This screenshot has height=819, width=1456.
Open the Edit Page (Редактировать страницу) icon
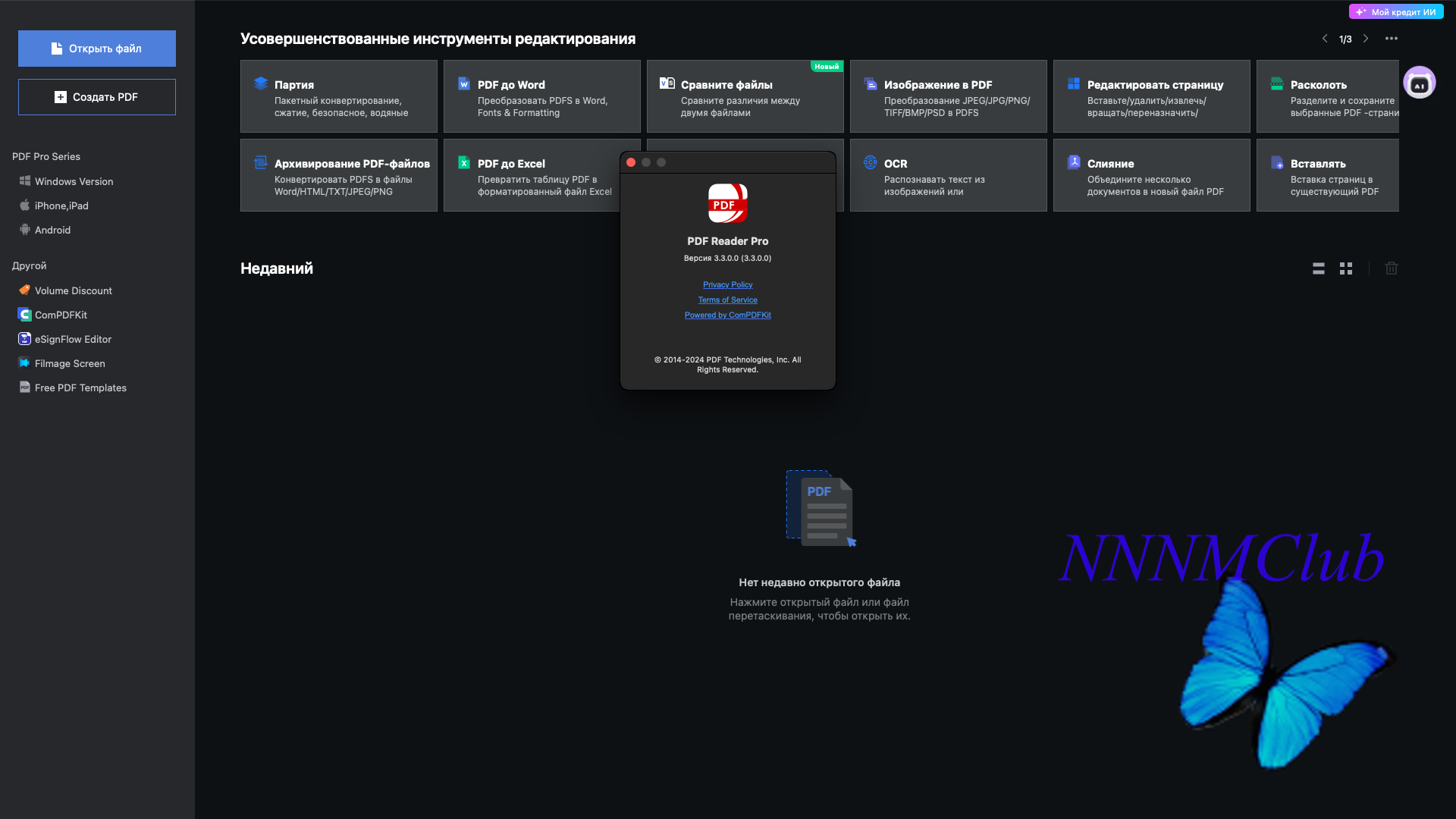point(1074,83)
